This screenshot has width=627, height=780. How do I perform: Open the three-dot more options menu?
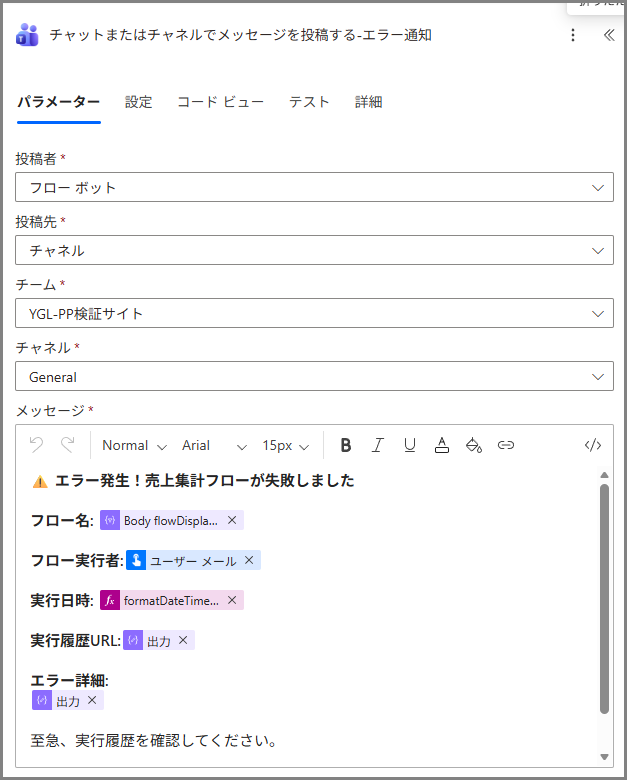(573, 35)
